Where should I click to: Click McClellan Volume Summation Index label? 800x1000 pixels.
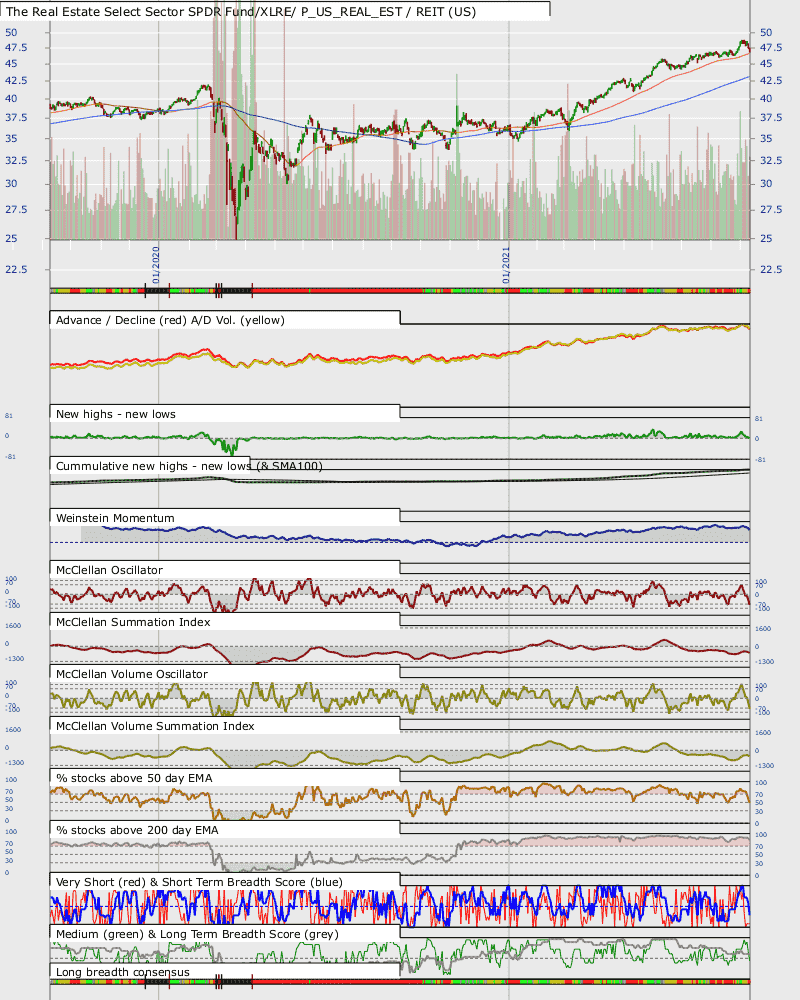(155, 726)
